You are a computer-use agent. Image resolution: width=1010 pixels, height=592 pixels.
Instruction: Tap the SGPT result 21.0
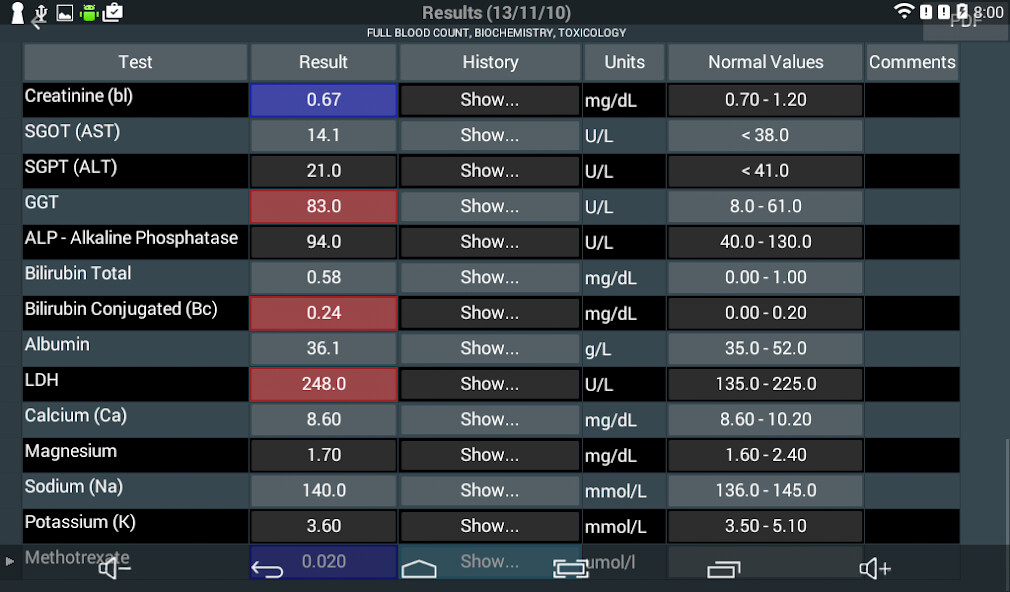point(323,171)
